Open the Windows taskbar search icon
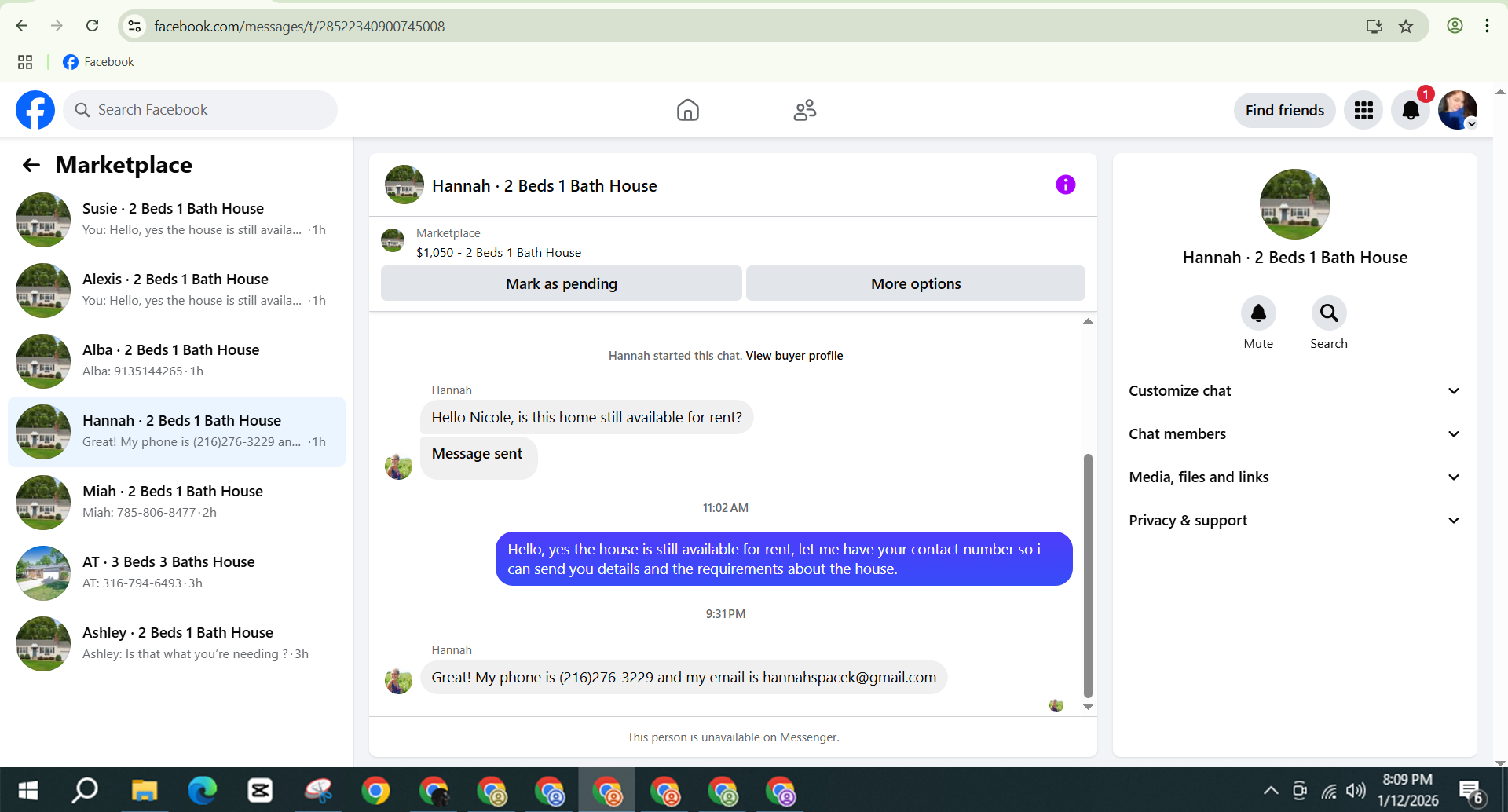1508x812 pixels. click(85, 790)
